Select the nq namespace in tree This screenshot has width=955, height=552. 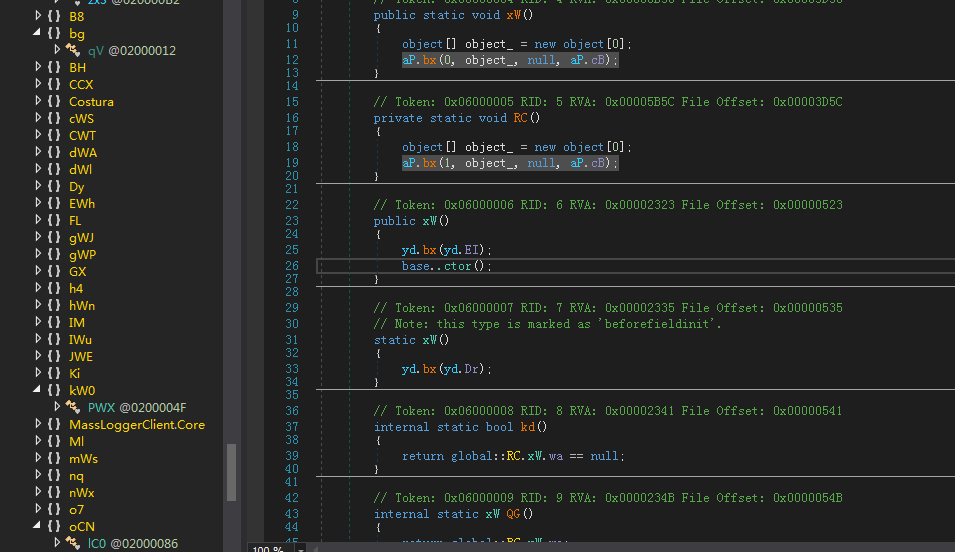(x=76, y=476)
